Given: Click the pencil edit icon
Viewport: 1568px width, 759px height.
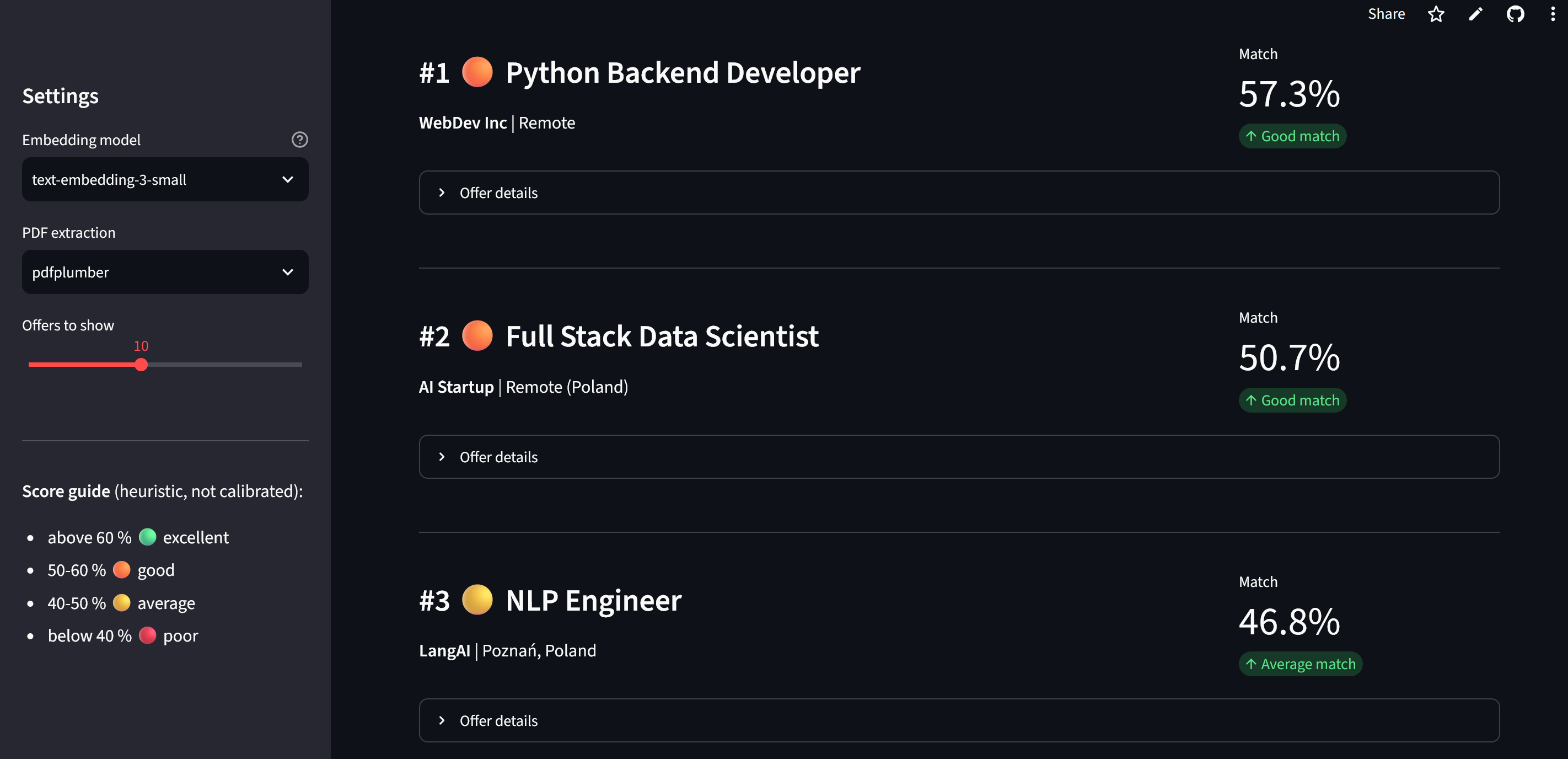Looking at the screenshot, I should [1475, 14].
